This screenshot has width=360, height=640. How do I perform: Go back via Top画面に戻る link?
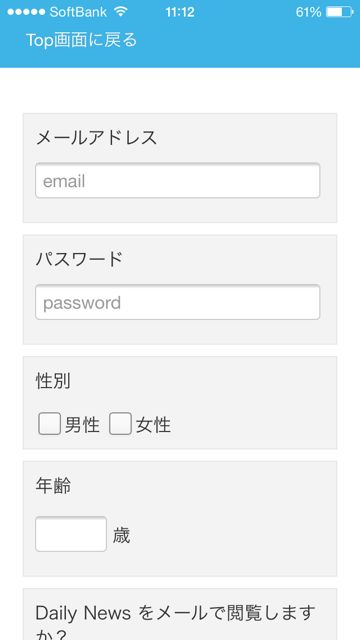click(x=82, y=40)
